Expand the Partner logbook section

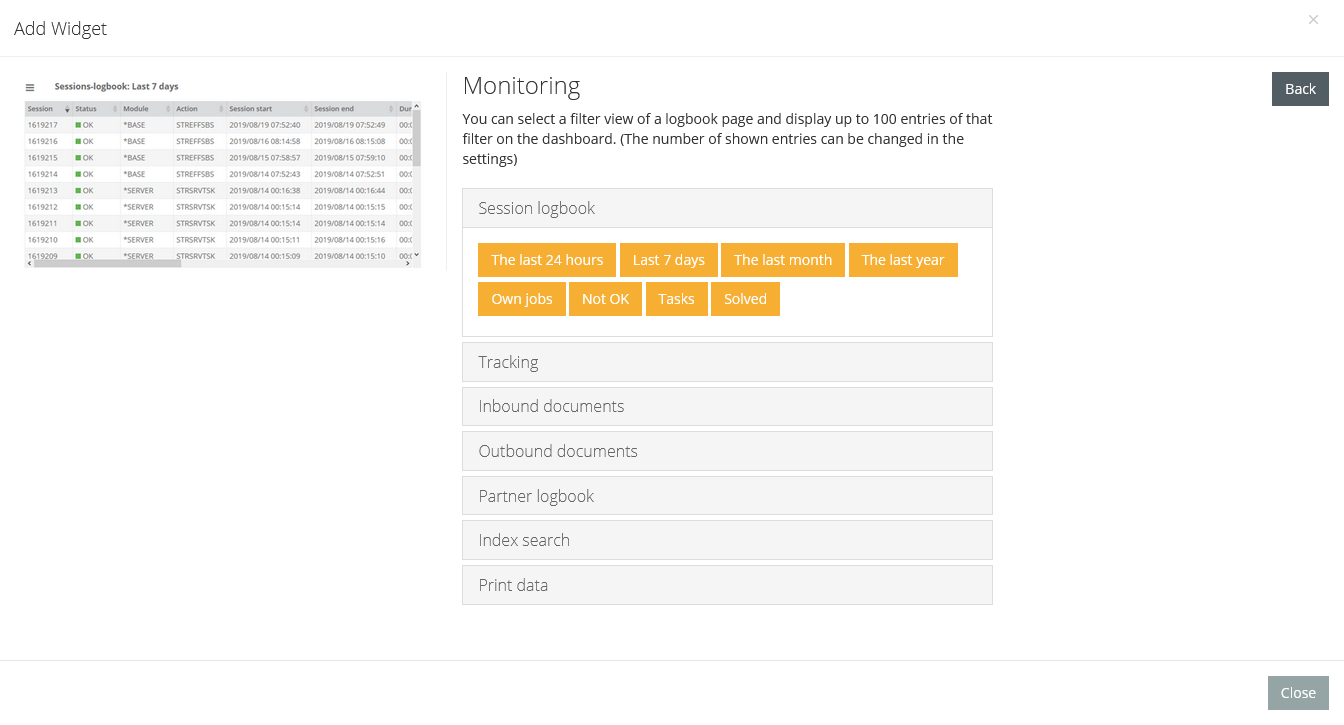click(727, 496)
